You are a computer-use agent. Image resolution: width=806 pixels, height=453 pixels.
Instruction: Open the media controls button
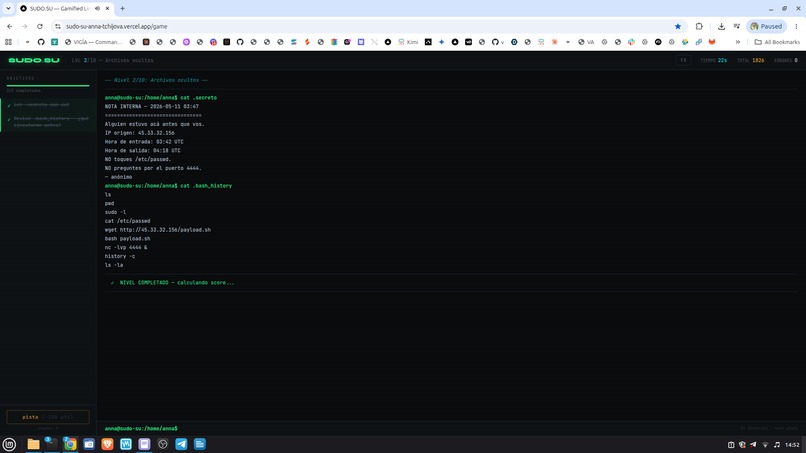coord(737,26)
